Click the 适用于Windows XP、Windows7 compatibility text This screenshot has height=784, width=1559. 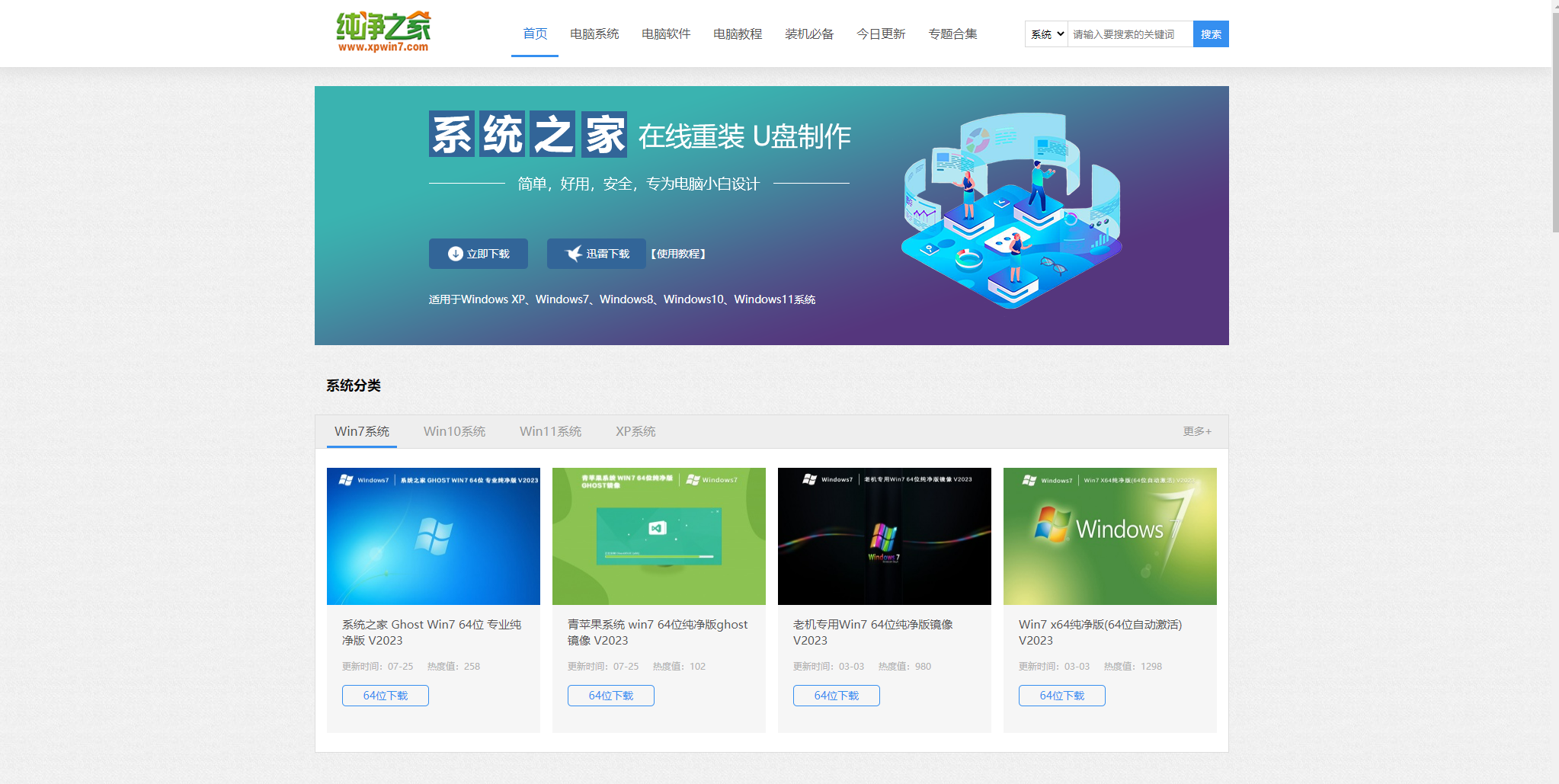point(622,299)
